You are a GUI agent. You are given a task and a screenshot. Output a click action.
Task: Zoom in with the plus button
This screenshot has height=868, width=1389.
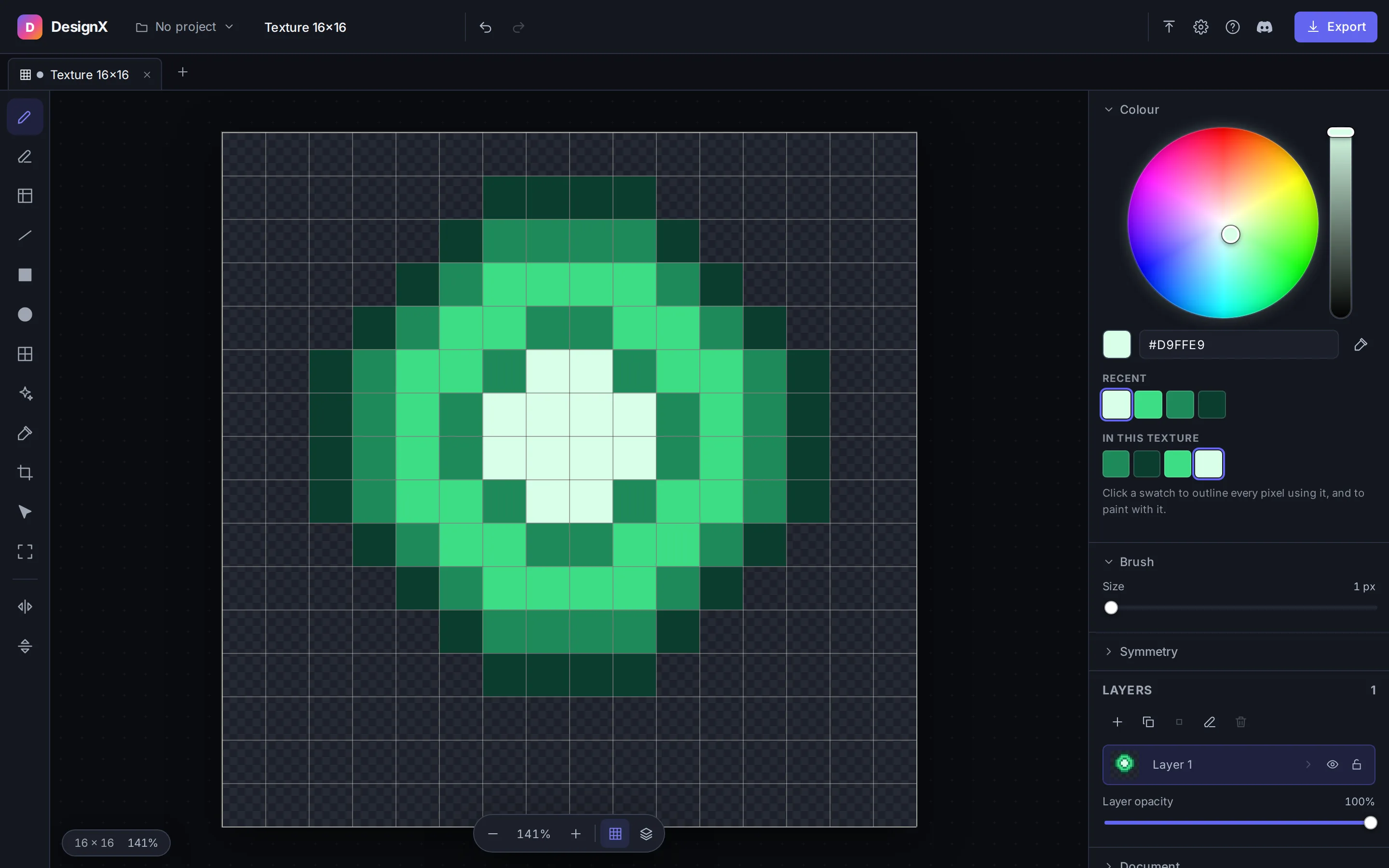click(x=576, y=834)
